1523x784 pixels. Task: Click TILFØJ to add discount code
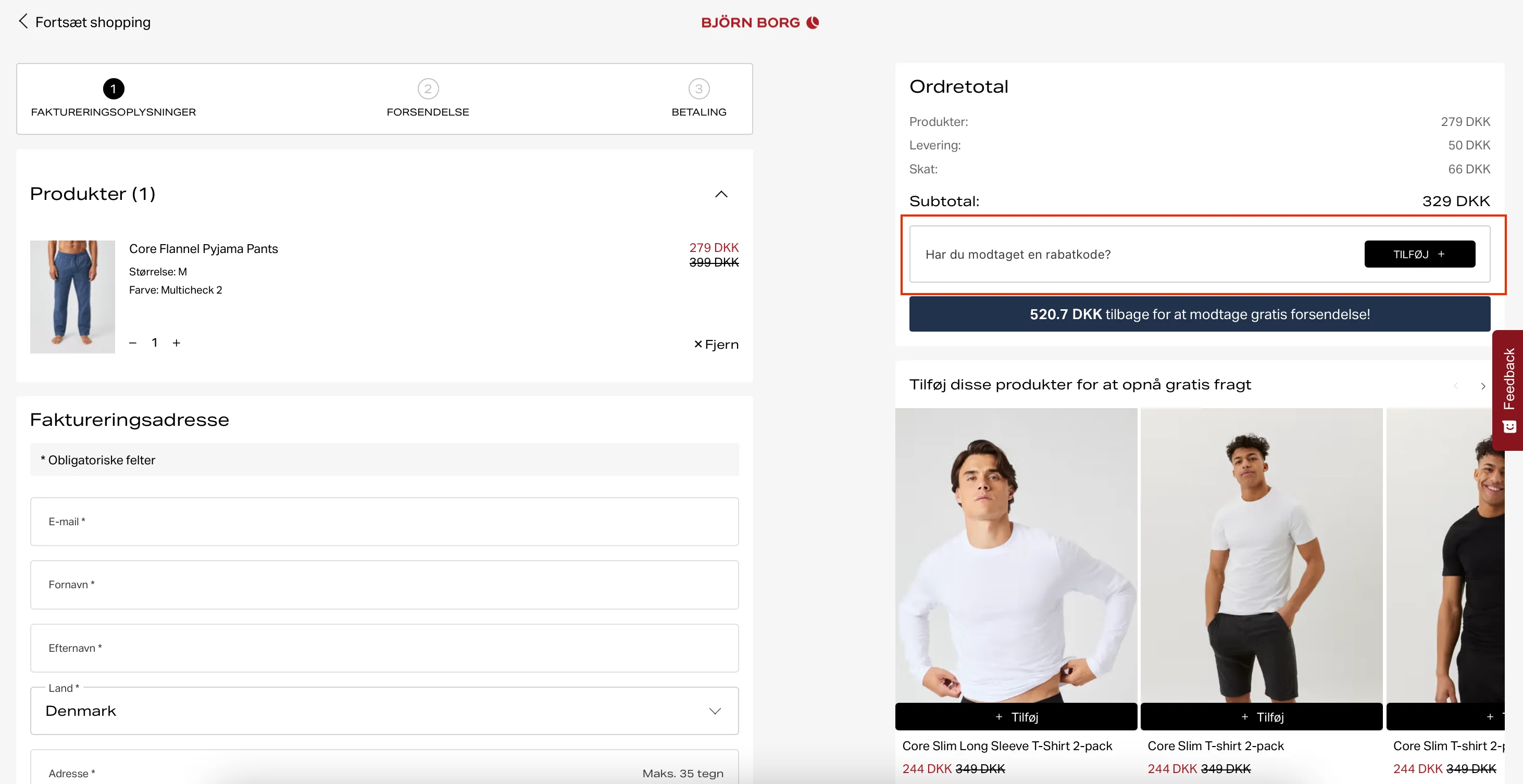(x=1419, y=254)
